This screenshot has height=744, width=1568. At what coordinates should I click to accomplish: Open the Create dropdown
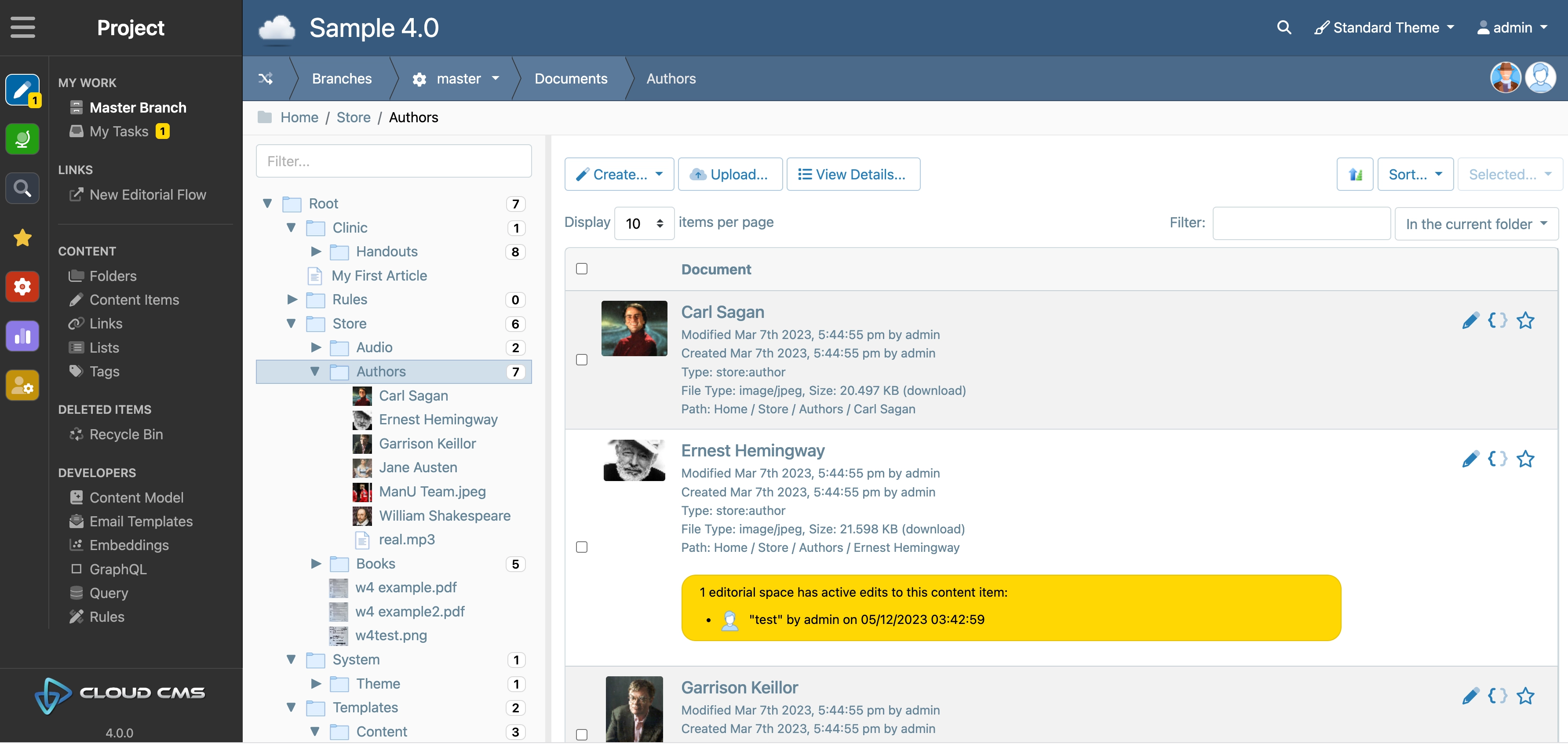[618, 174]
